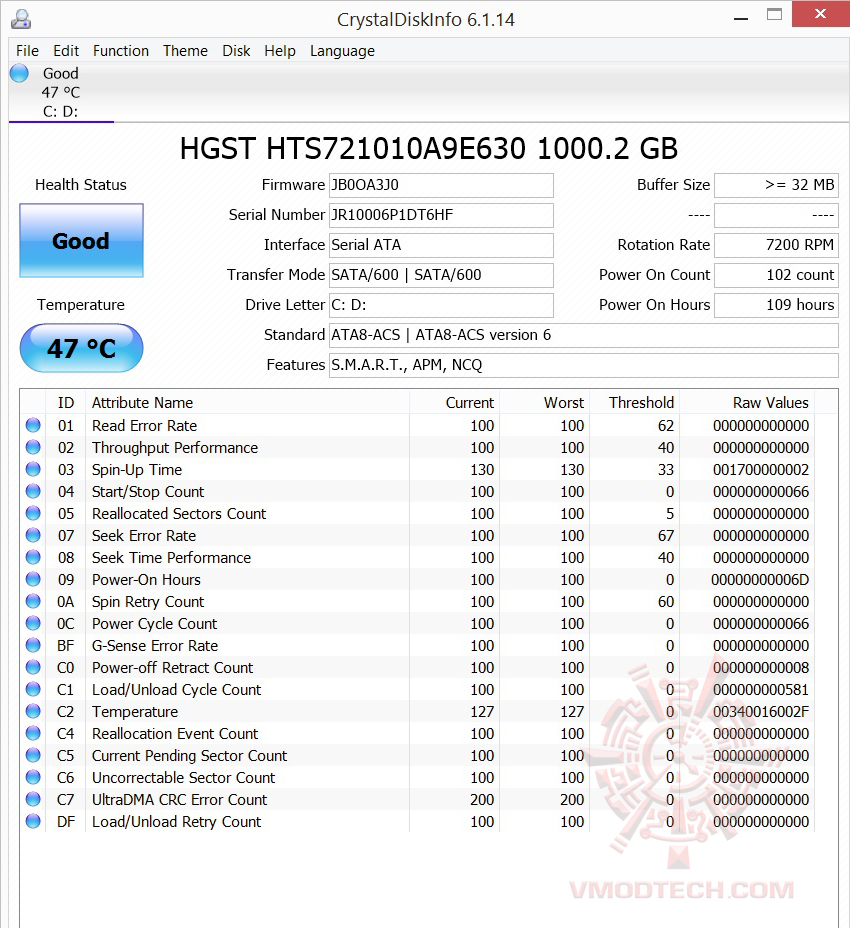Click raw value 00000000006D of Power-On Hours
Viewport: 850px width, 928px height.
(760, 579)
